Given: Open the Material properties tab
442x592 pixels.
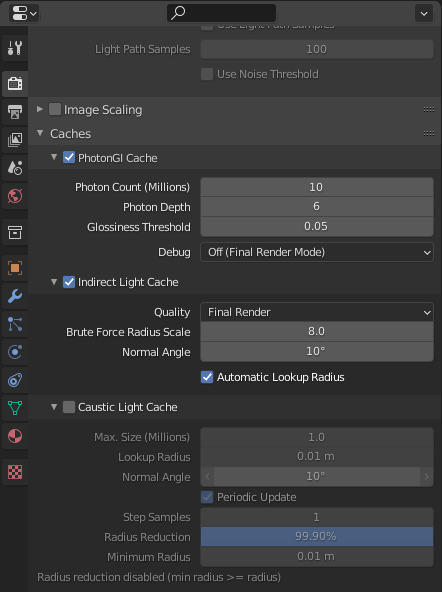Looking at the screenshot, I should (x=15, y=436).
